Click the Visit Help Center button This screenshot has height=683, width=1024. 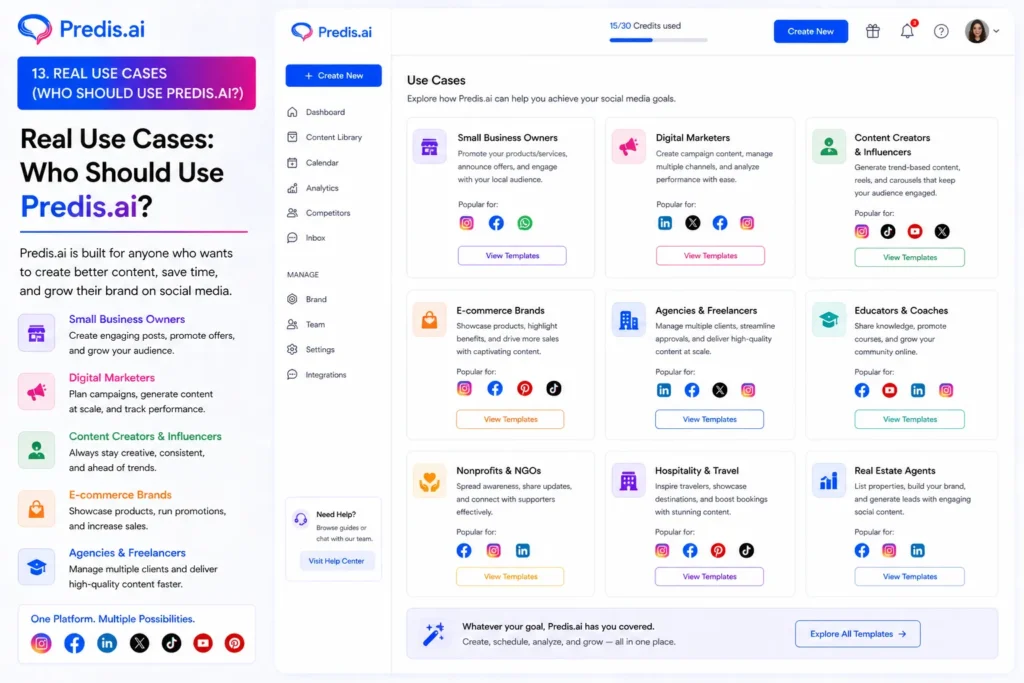click(x=336, y=561)
